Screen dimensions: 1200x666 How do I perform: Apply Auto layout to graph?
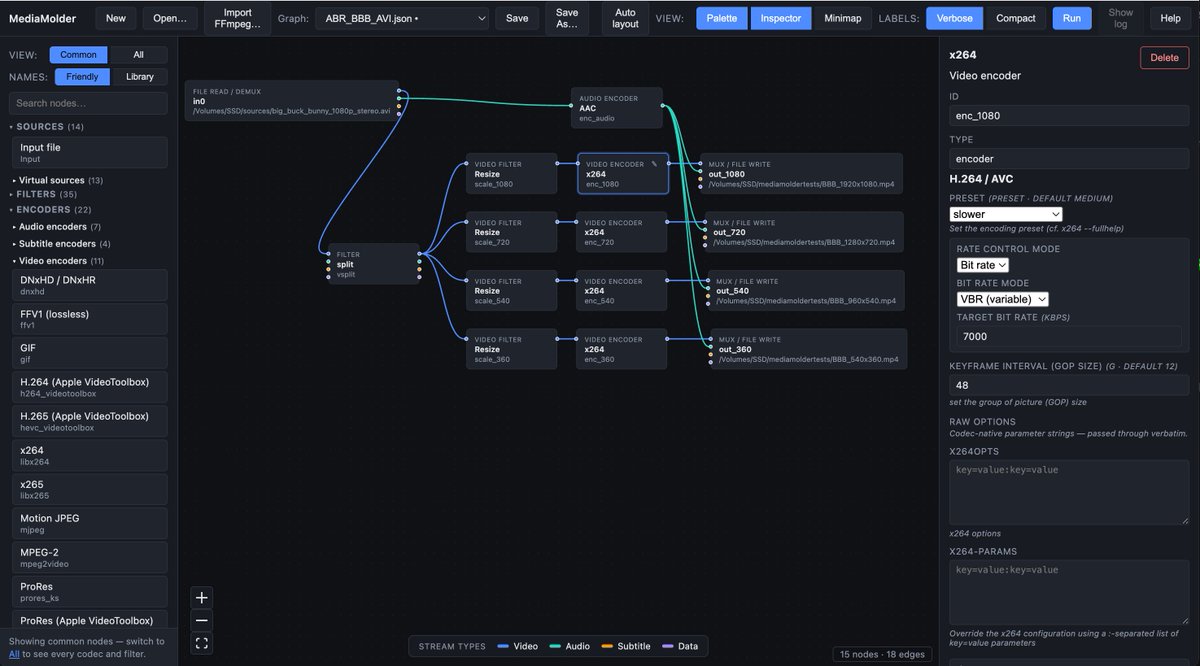625,18
